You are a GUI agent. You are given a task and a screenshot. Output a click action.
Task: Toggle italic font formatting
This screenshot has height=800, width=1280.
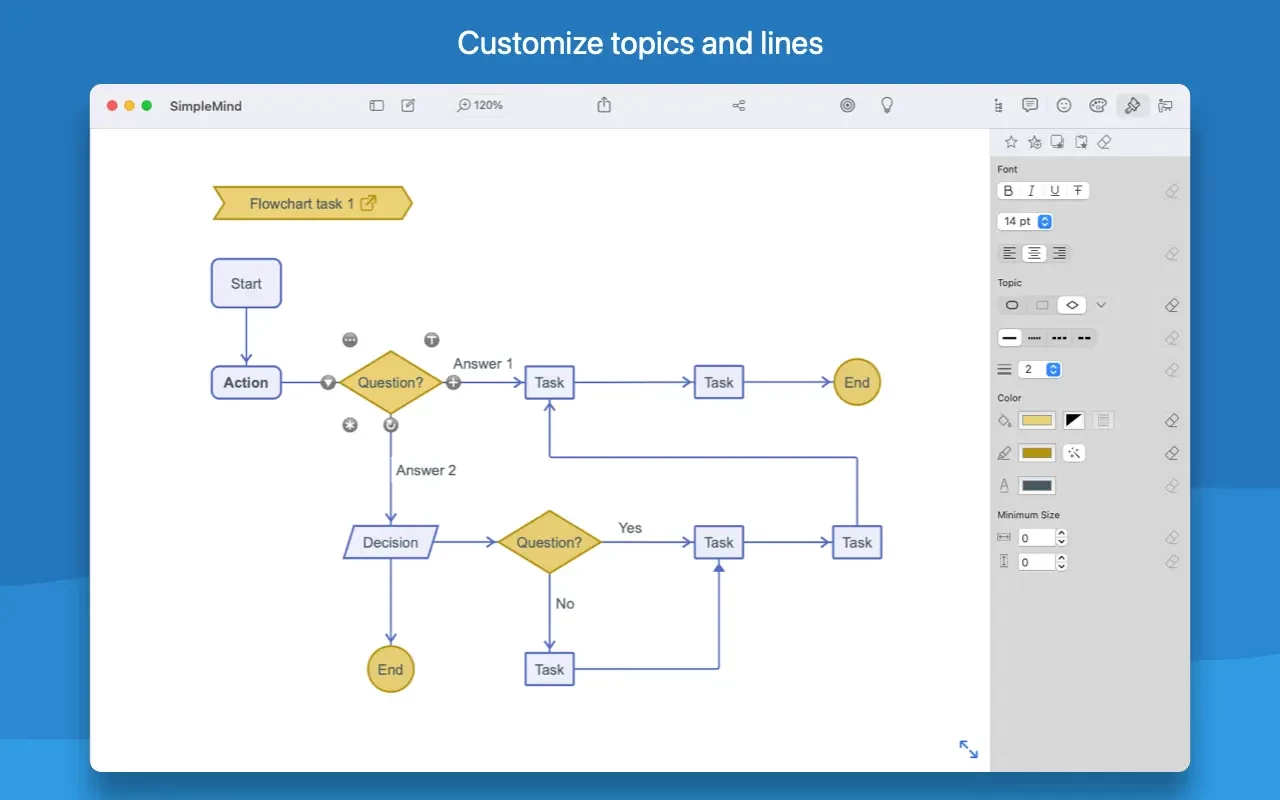[1031, 191]
